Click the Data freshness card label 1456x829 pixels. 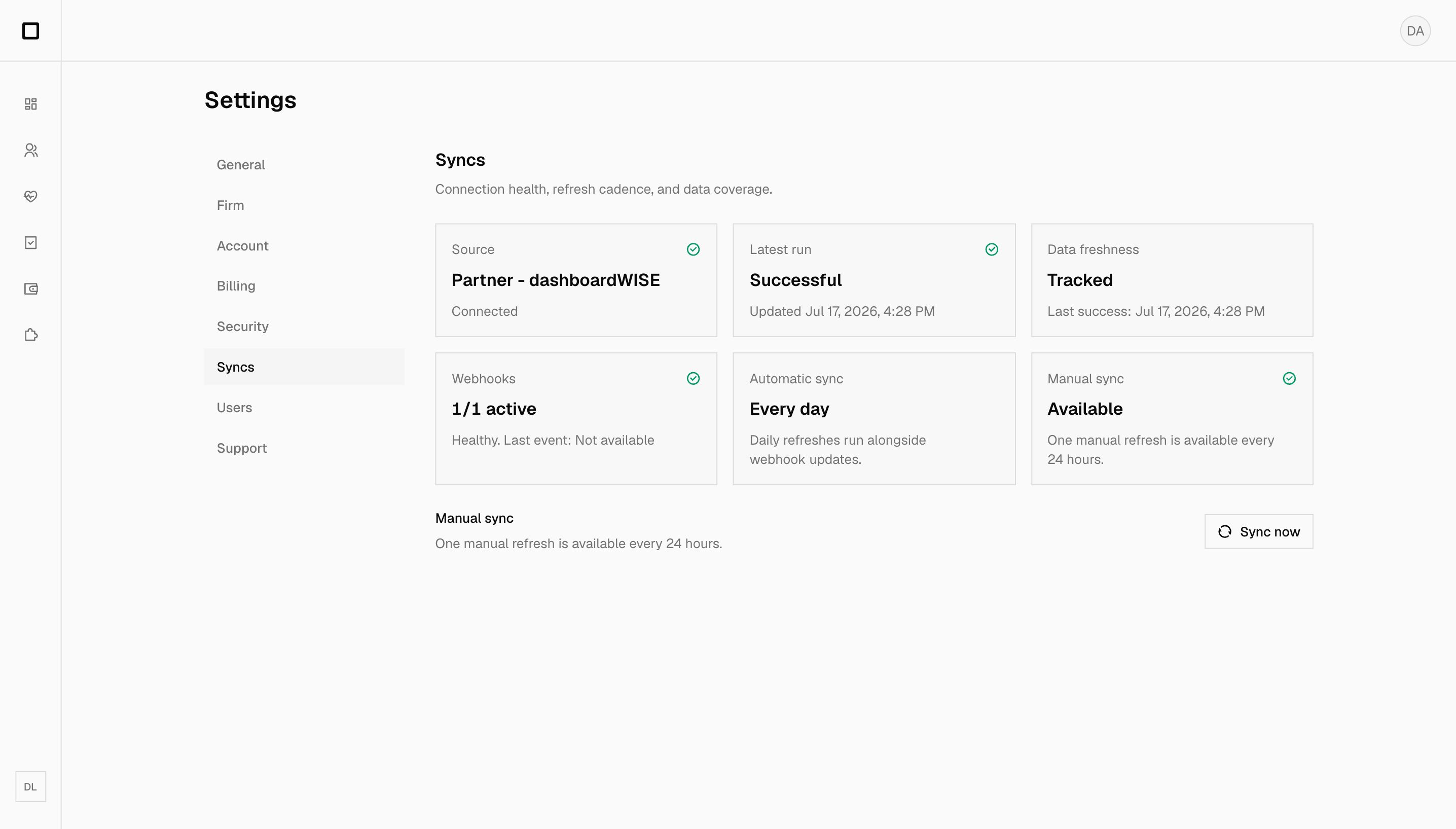click(1093, 249)
